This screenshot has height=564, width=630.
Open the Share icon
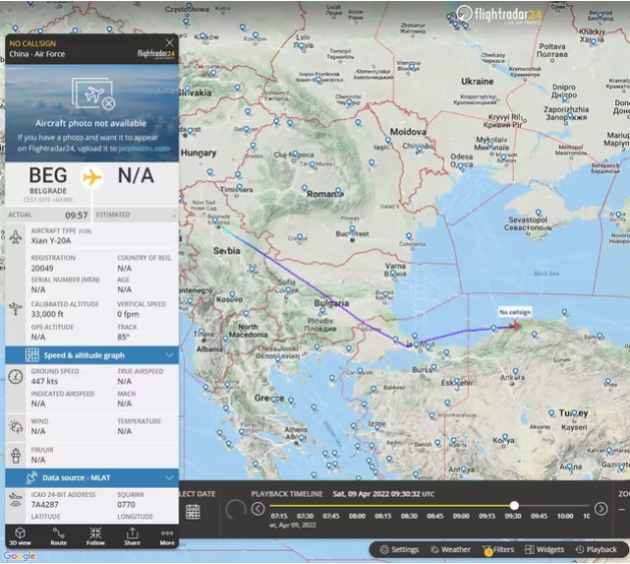[132, 536]
